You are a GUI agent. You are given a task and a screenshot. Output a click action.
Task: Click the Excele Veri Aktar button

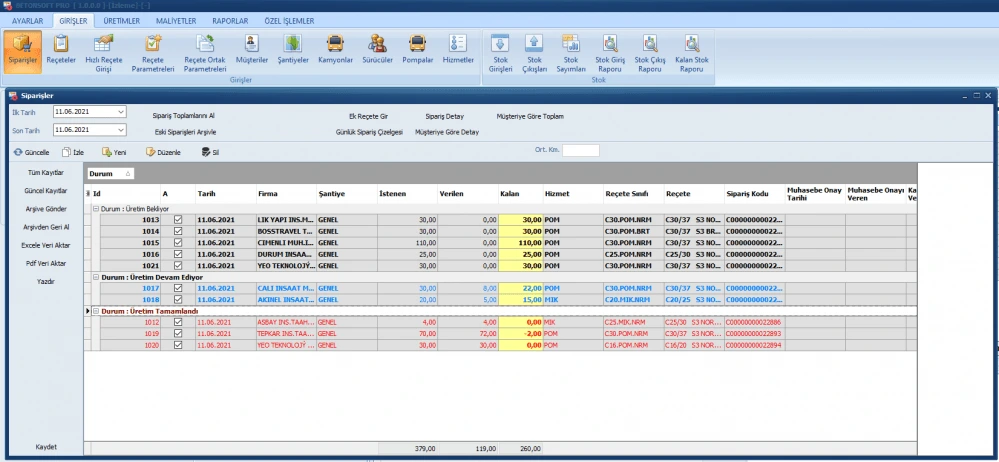pyautogui.click(x=44, y=245)
